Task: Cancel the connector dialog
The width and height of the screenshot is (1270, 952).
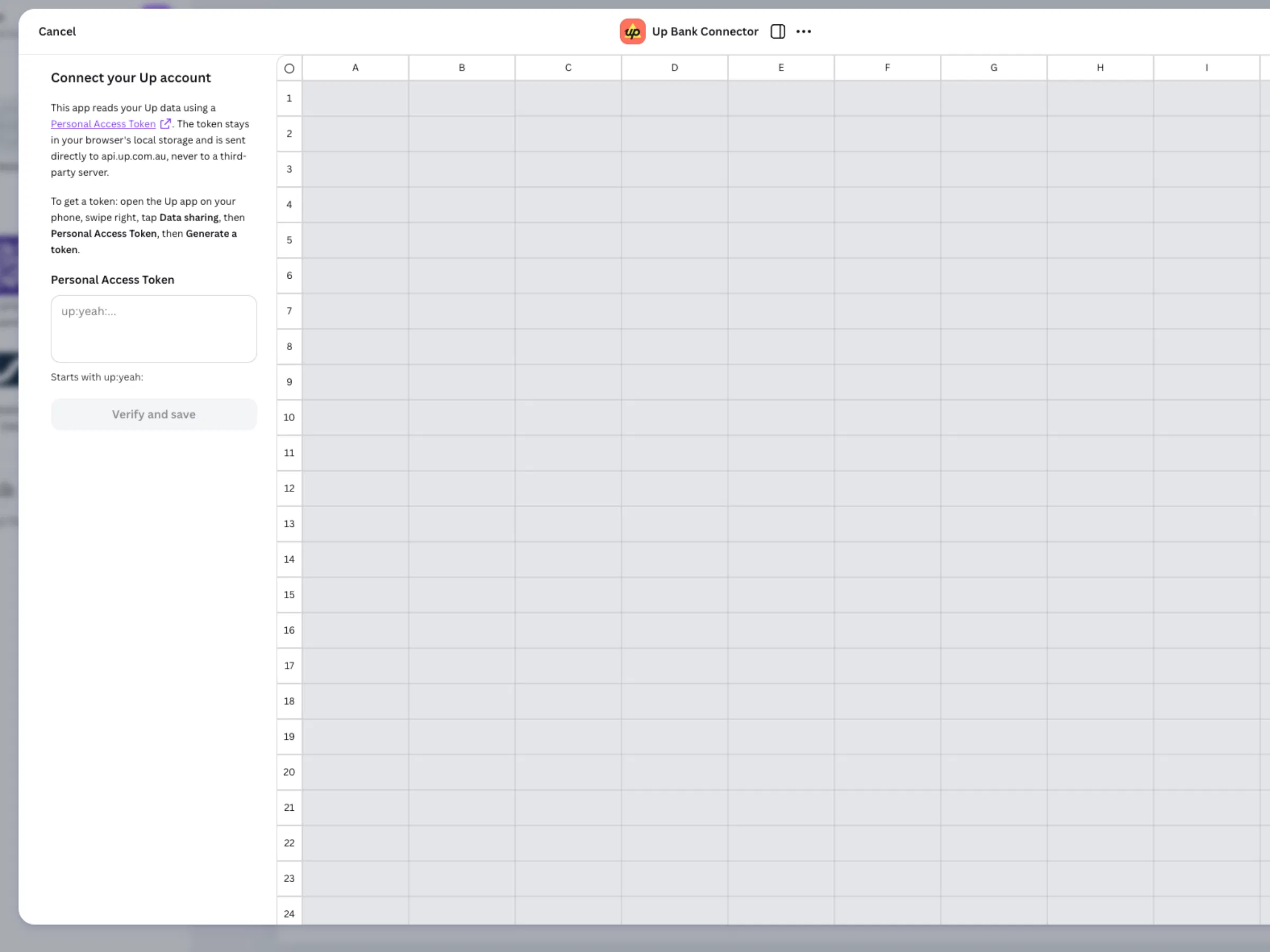Action: [57, 32]
